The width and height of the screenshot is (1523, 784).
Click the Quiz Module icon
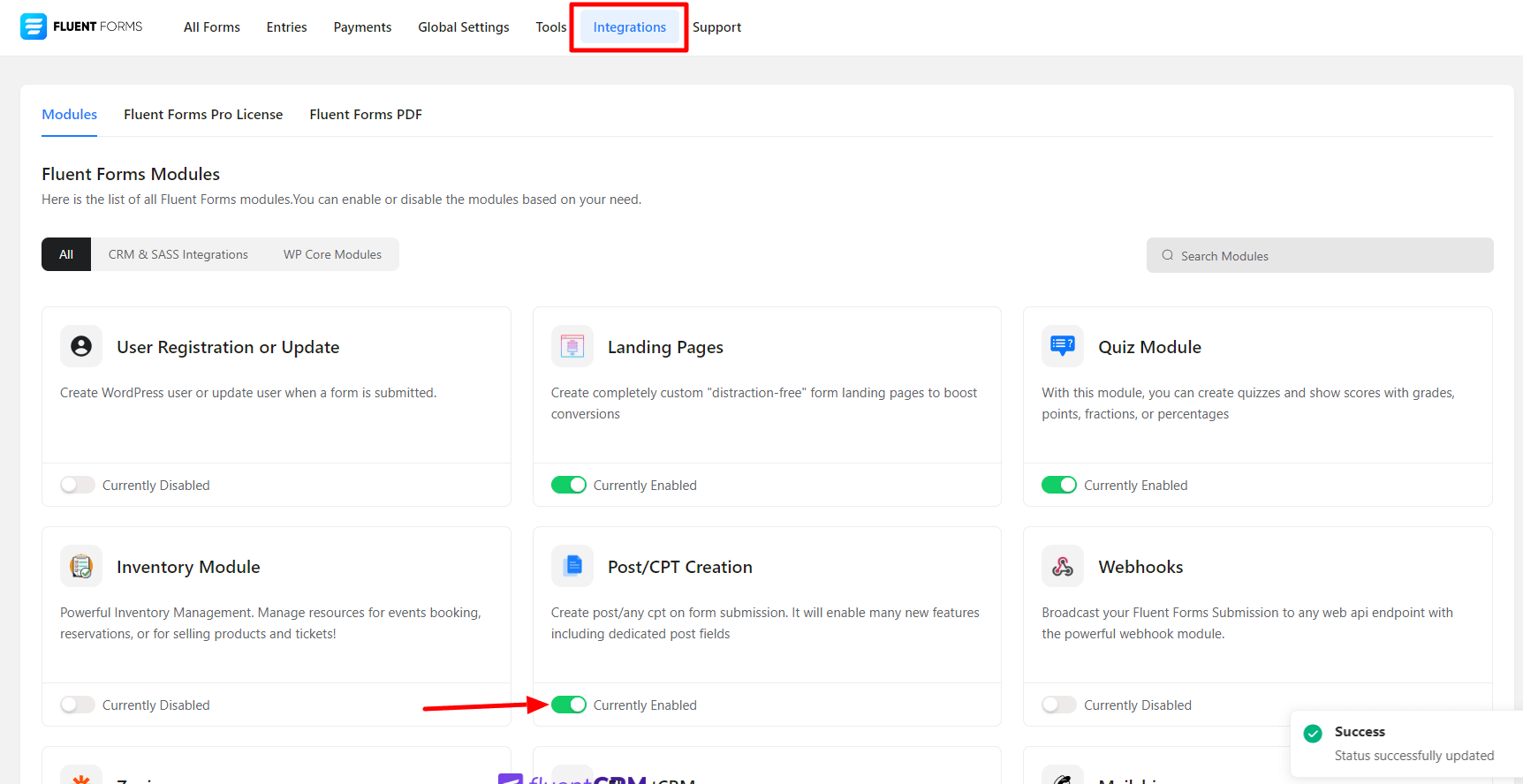point(1063,346)
